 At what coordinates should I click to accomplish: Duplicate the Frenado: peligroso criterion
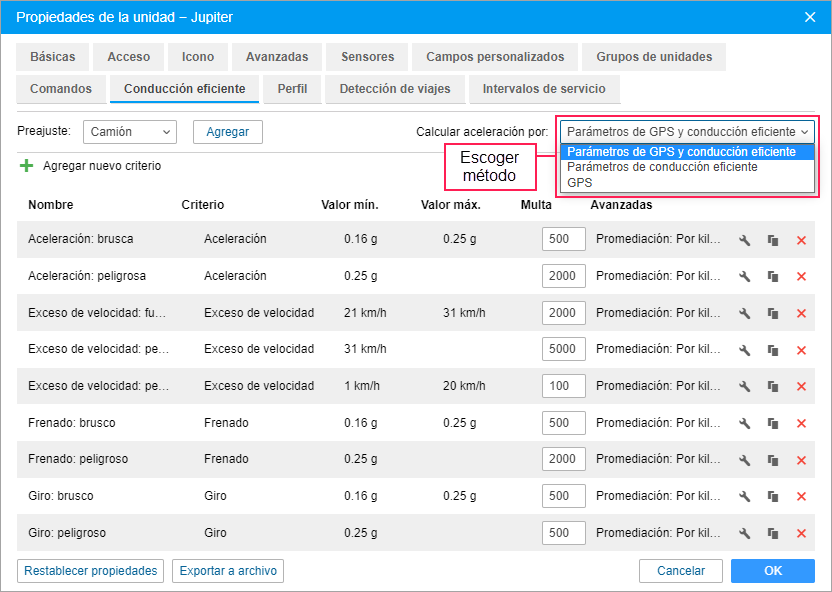click(773, 460)
